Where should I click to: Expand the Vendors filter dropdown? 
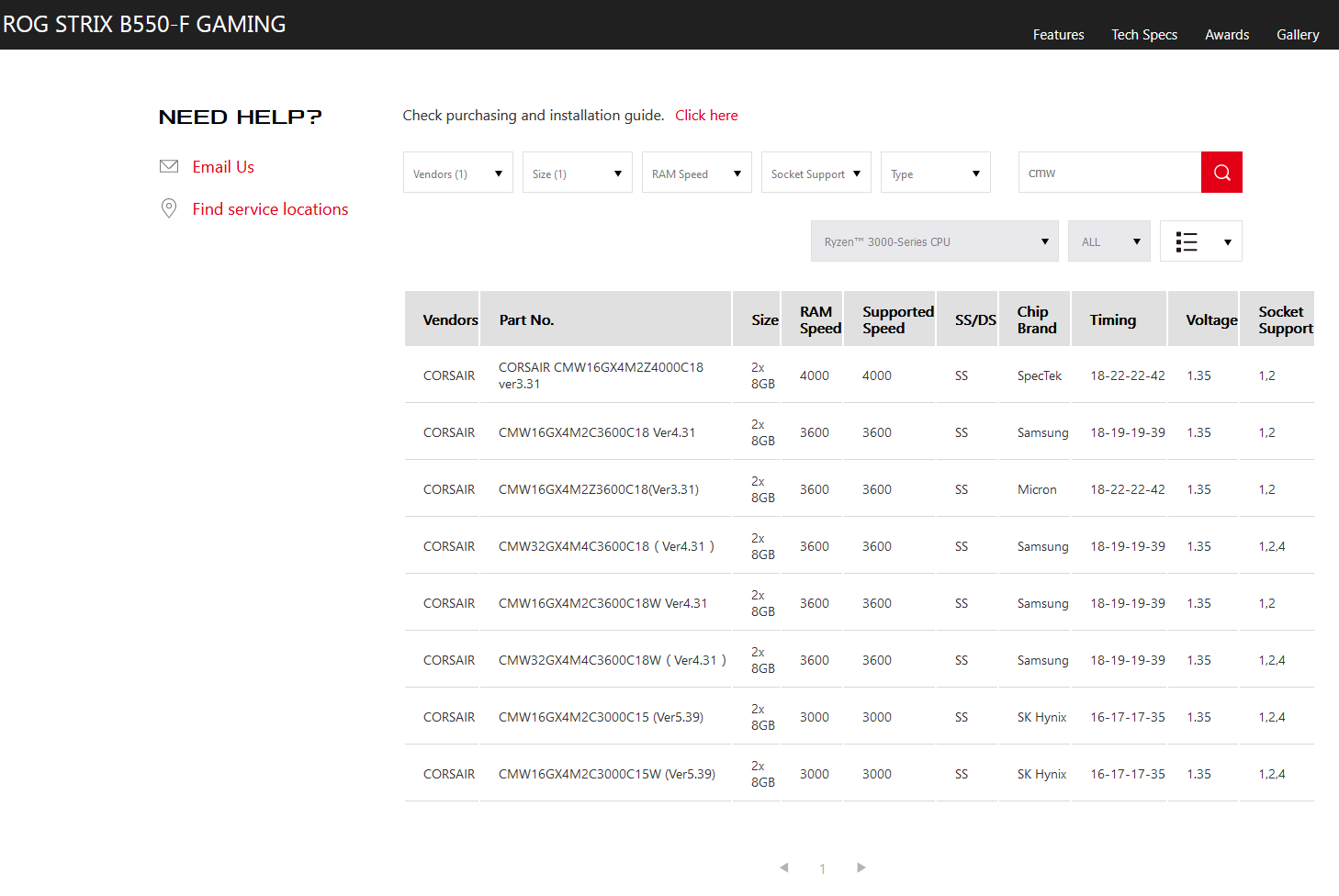[x=457, y=173]
